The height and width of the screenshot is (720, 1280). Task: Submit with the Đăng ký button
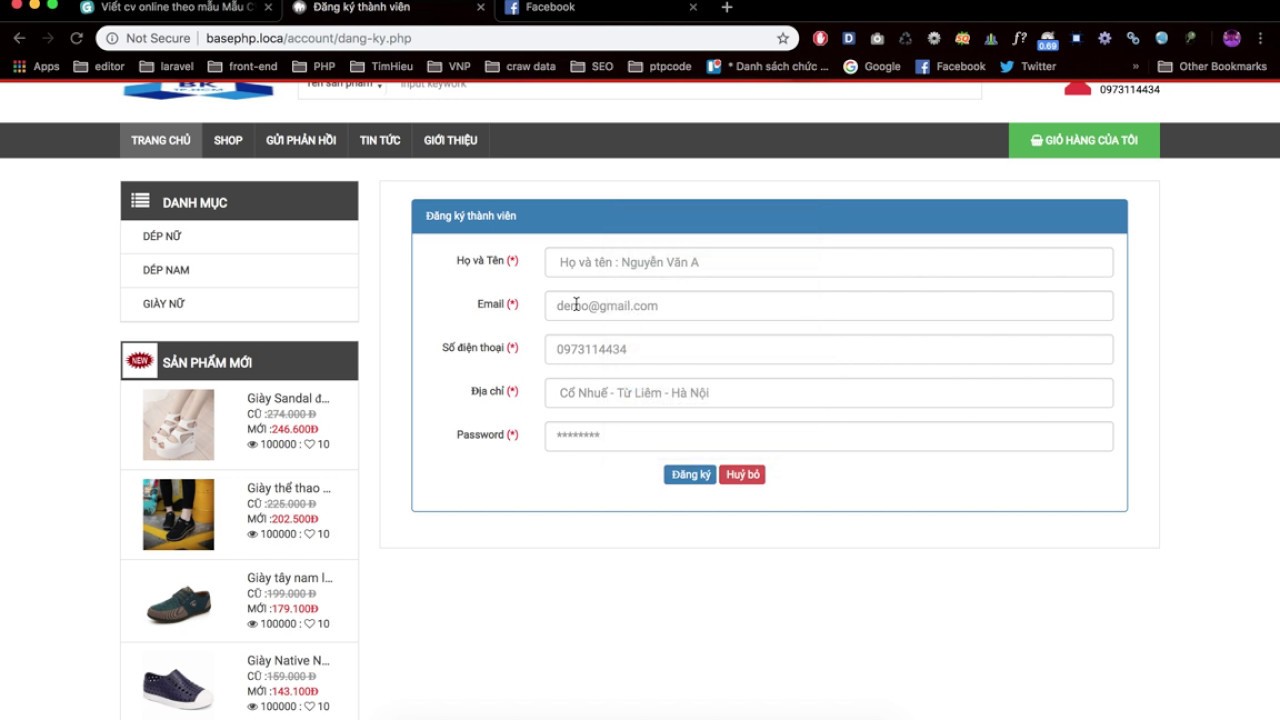(690, 474)
